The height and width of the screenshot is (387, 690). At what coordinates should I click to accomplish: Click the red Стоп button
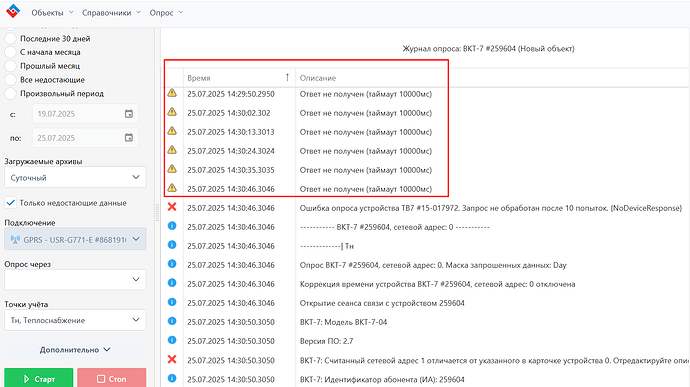[112, 379]
